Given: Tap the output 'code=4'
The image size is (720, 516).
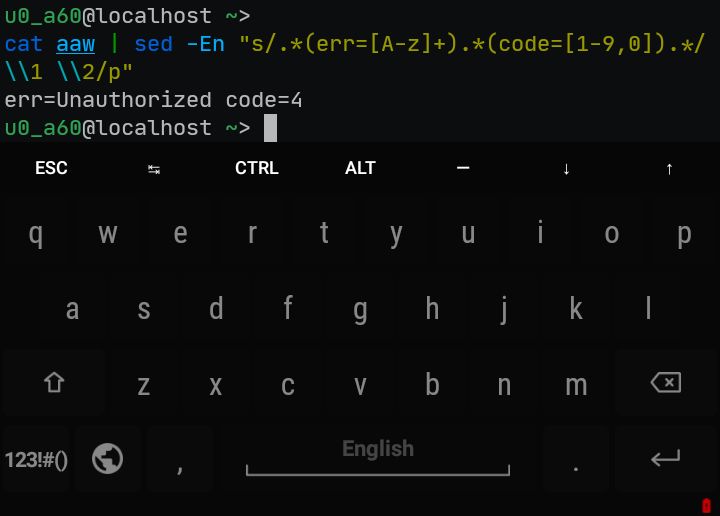Looking at the screenshot, I should point(264,100).
